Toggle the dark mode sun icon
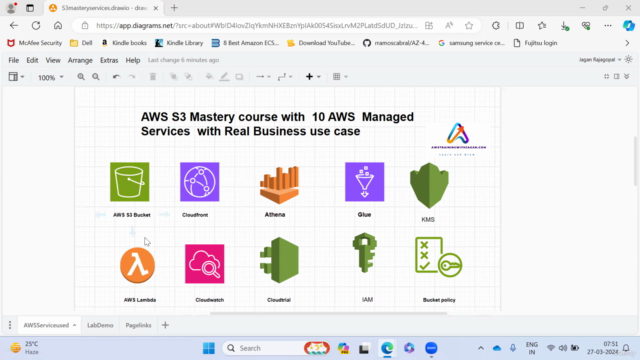This screenshot has width=640, height=360. click(629, 60)
